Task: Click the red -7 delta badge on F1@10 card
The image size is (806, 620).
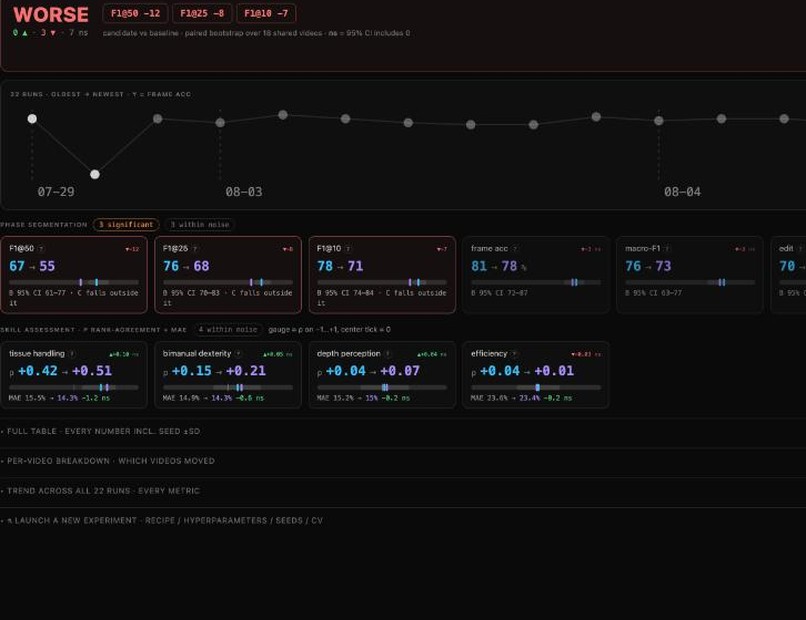Action: (x=442, y=249)
